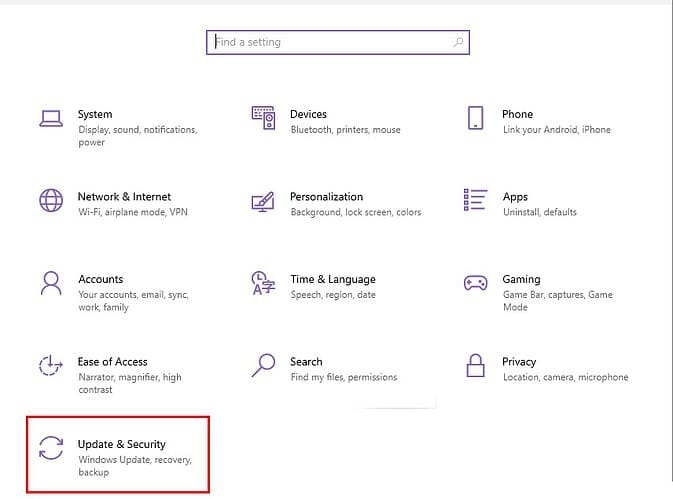This screenshot has width=673, height=499.
Task: Click the Gaming controller icon
Action: [476, 283]
